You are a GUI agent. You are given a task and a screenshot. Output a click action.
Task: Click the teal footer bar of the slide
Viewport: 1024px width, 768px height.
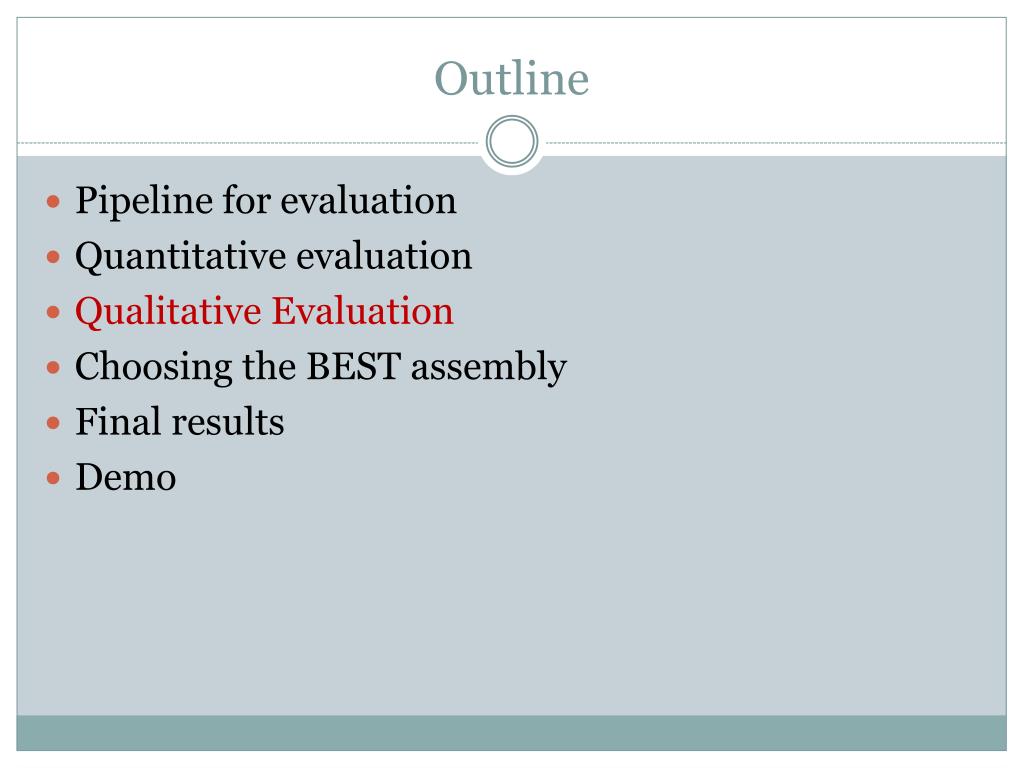click(511, 733)
